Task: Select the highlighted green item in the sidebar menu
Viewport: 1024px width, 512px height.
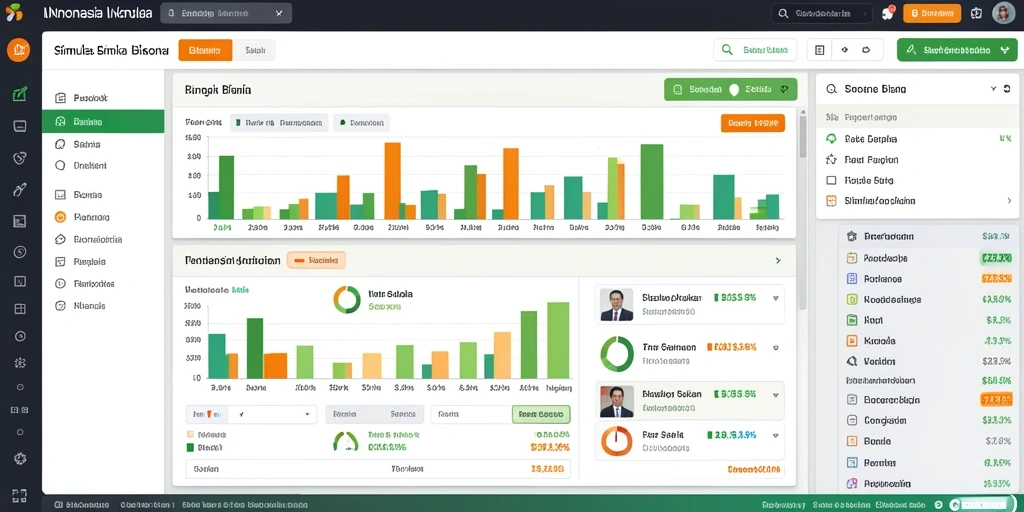Action: coord(103,121)
